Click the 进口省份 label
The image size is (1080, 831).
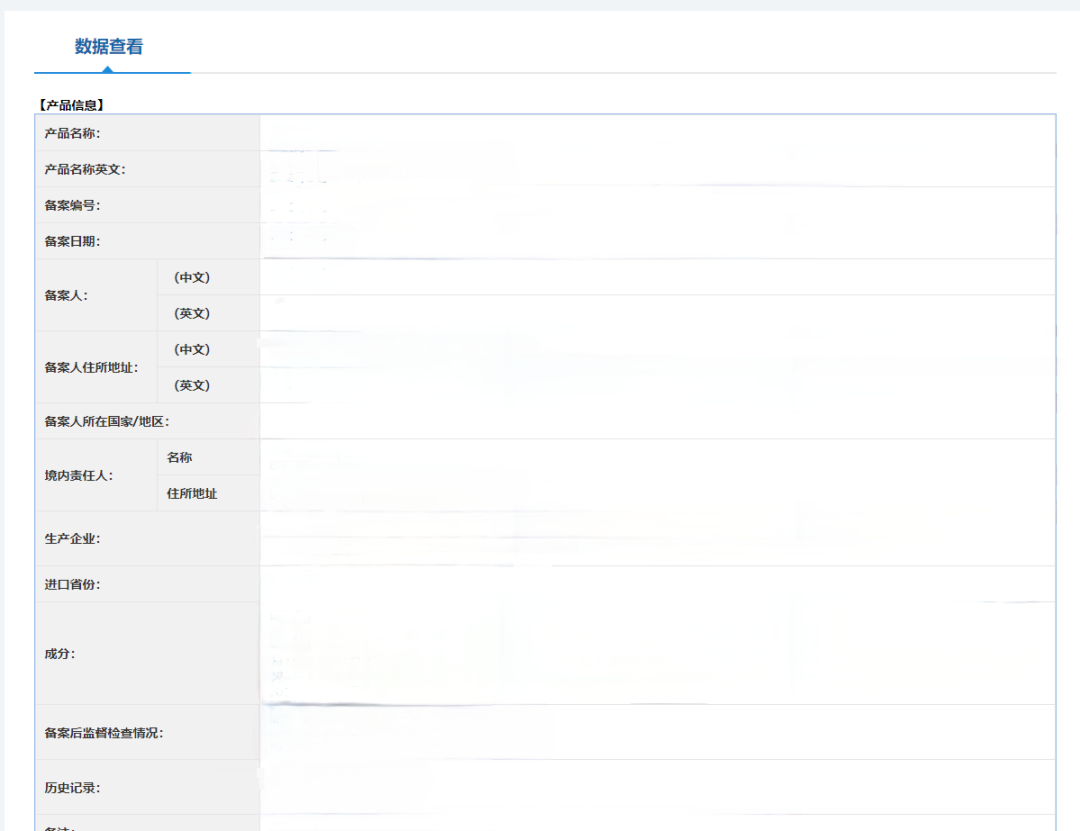[72, 584]
